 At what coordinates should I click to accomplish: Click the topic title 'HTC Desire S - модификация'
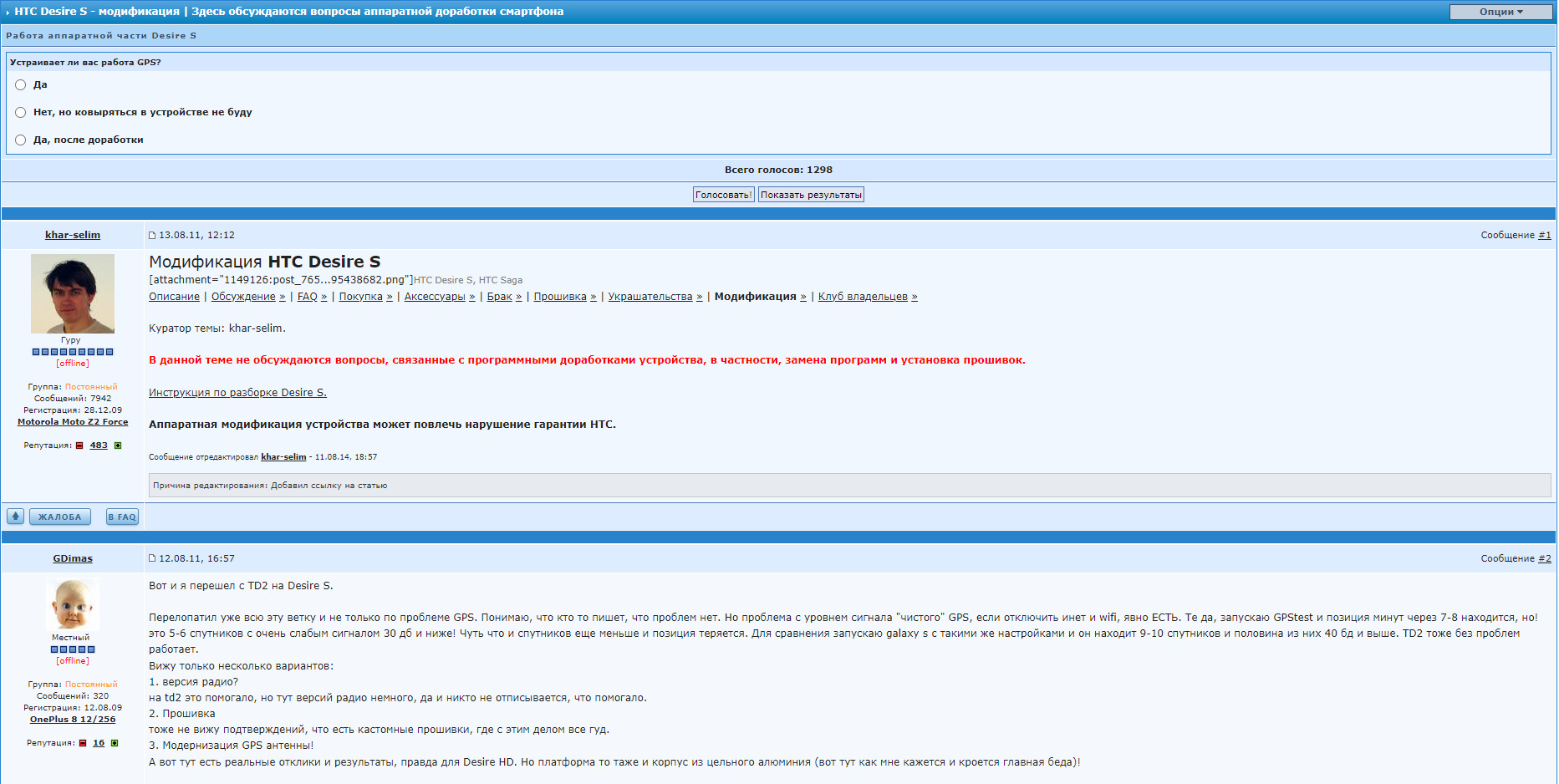[97, 12]
